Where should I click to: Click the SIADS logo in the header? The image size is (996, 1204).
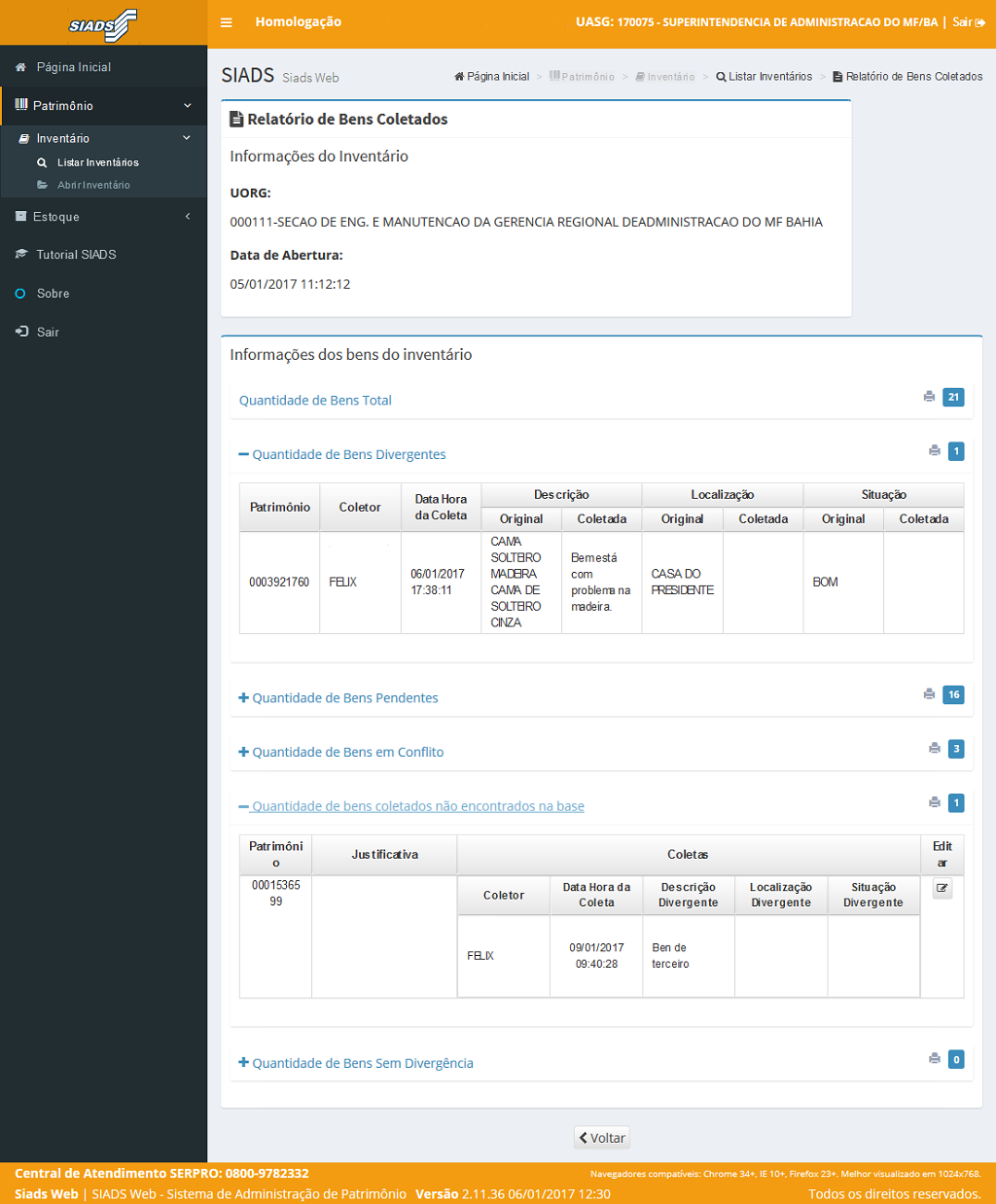(103, 24)
